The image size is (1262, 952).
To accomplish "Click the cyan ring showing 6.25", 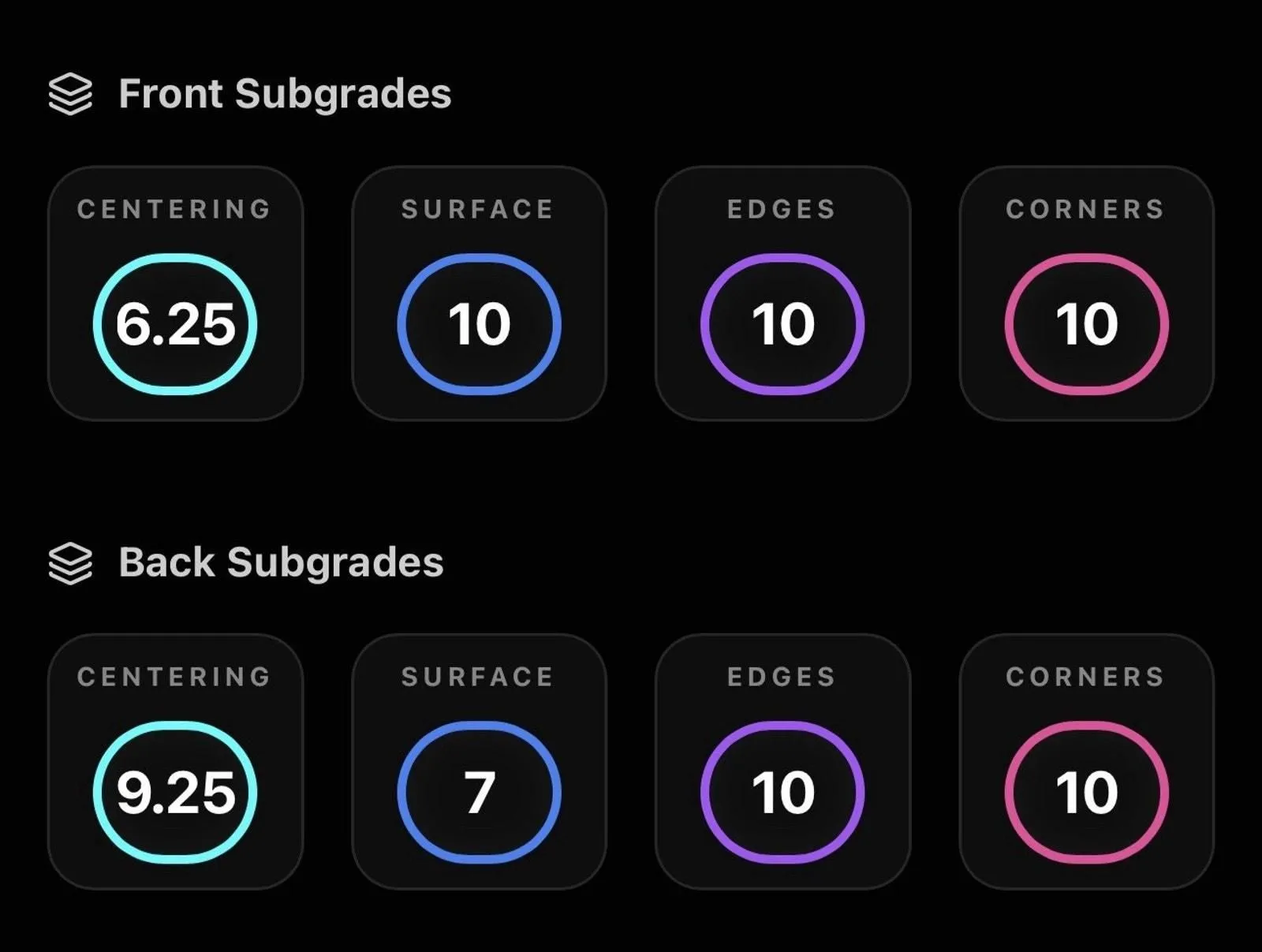I will pos(175,324).
